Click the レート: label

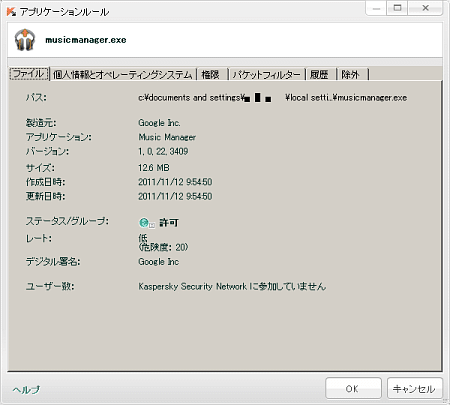[x=39, y=238]
